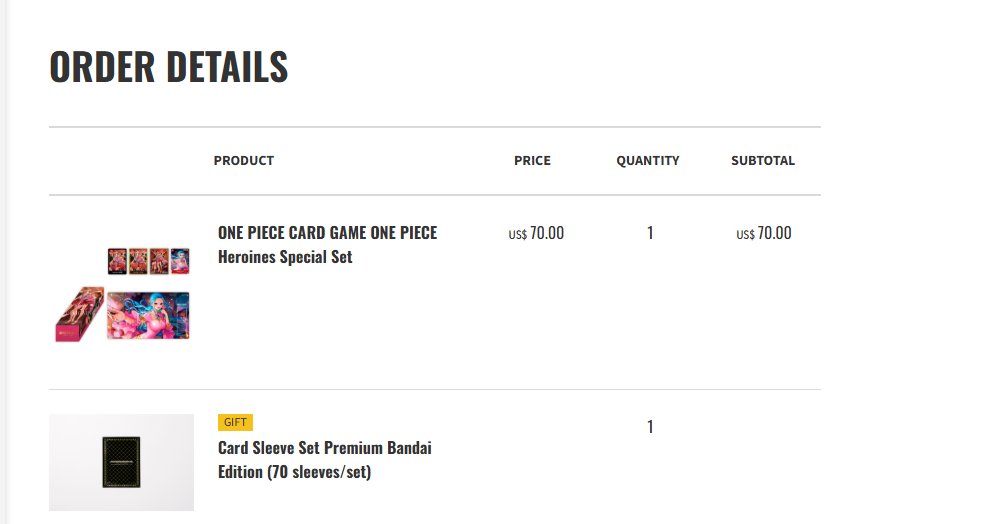Click the SUBTOTAL column header
The image size is (990, 524).
pyautogui.click(x=763, y=160)
